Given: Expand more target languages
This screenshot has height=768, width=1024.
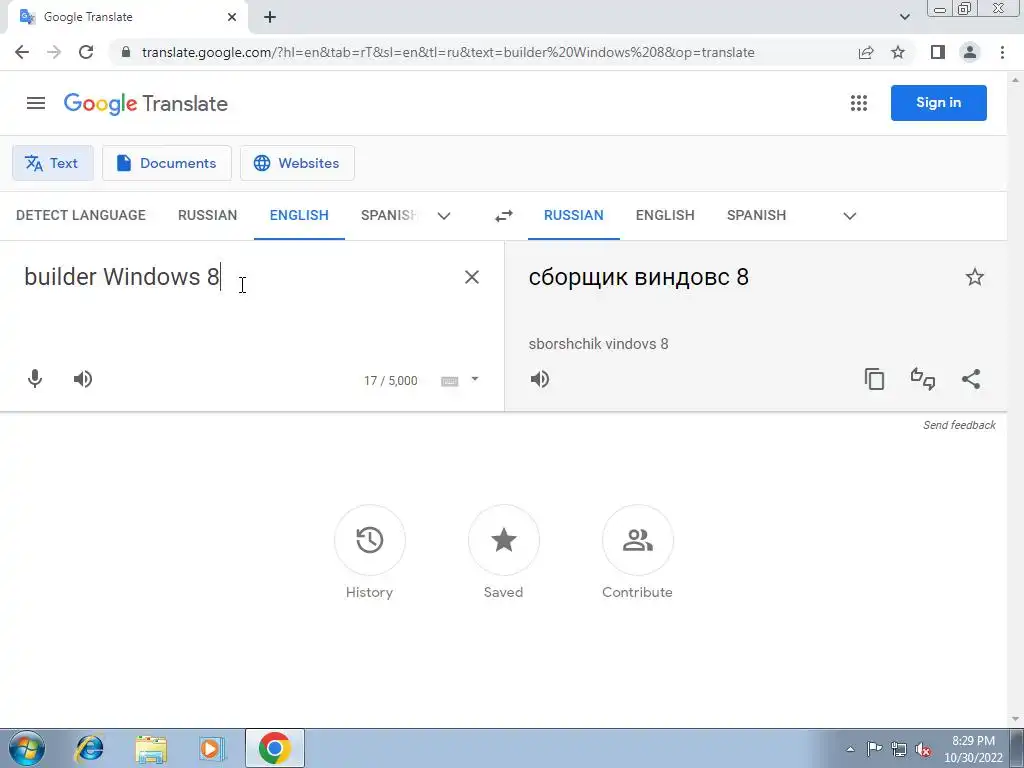Looking at the screenshot, I should pos(850,216).
